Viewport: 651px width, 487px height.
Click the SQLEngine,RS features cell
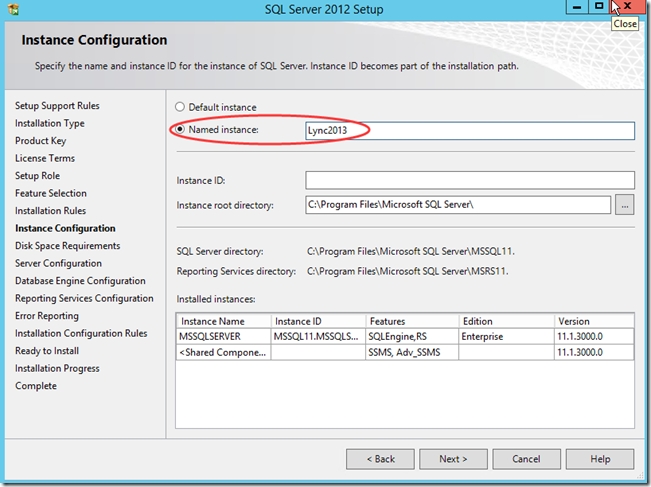(x=412, y=336)
